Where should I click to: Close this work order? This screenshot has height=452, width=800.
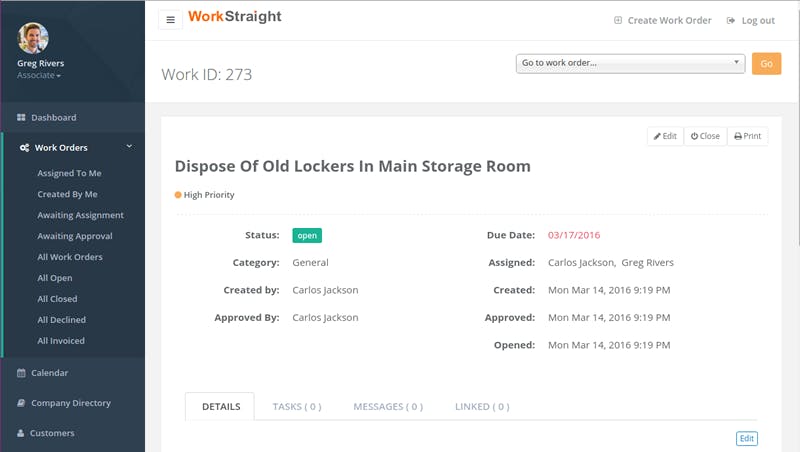click(705, 136)
